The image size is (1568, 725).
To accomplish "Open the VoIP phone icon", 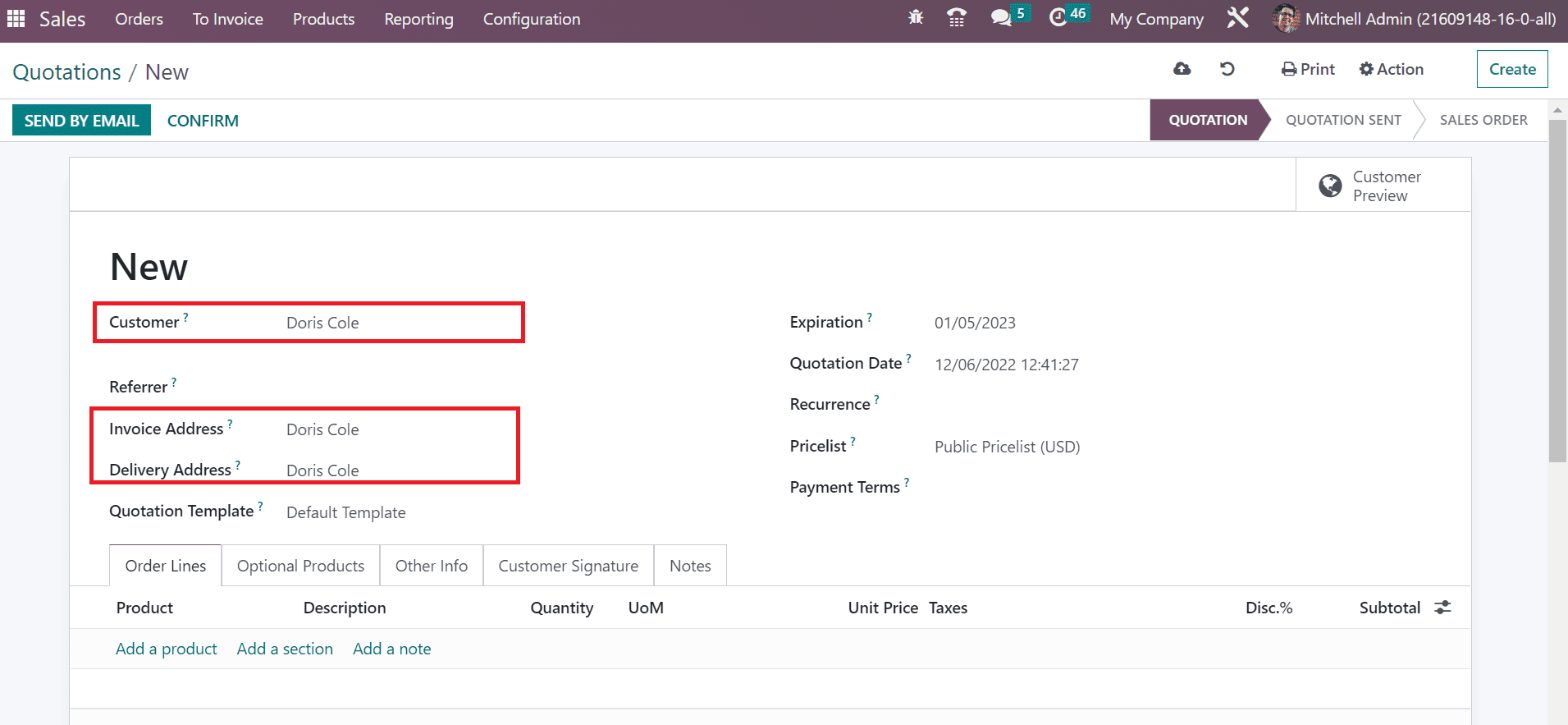I will pyautogui.click(x=957, y=17).
